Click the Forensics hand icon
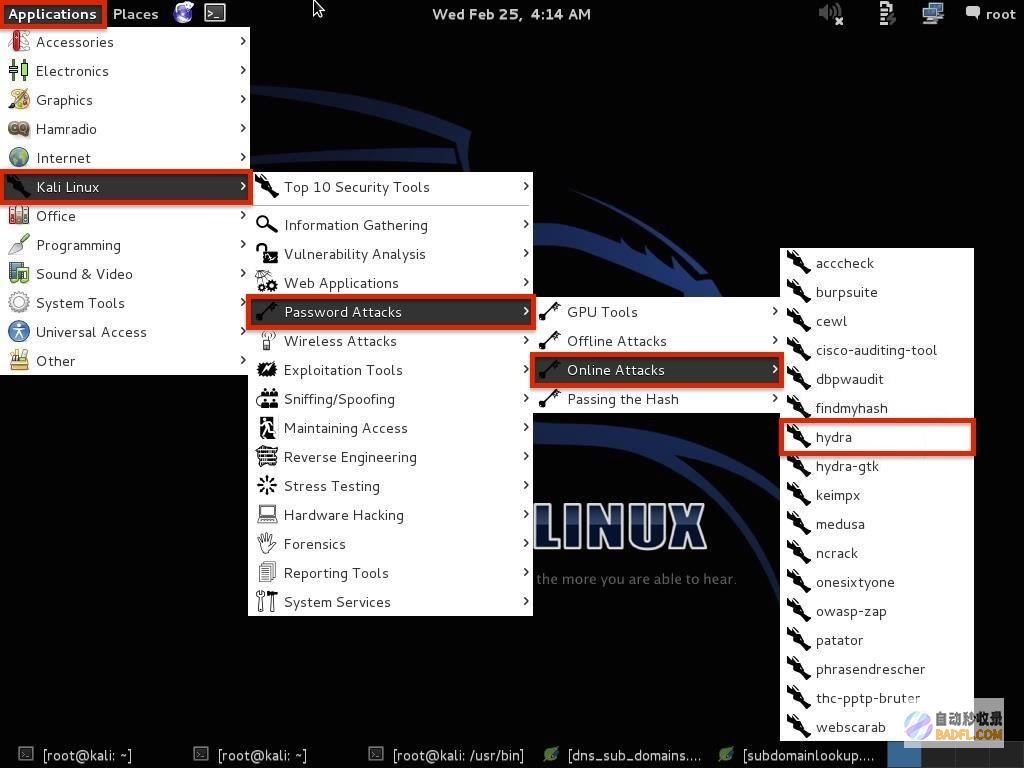1024x768 pixels. pyautogui.click(x=266, y=543)
